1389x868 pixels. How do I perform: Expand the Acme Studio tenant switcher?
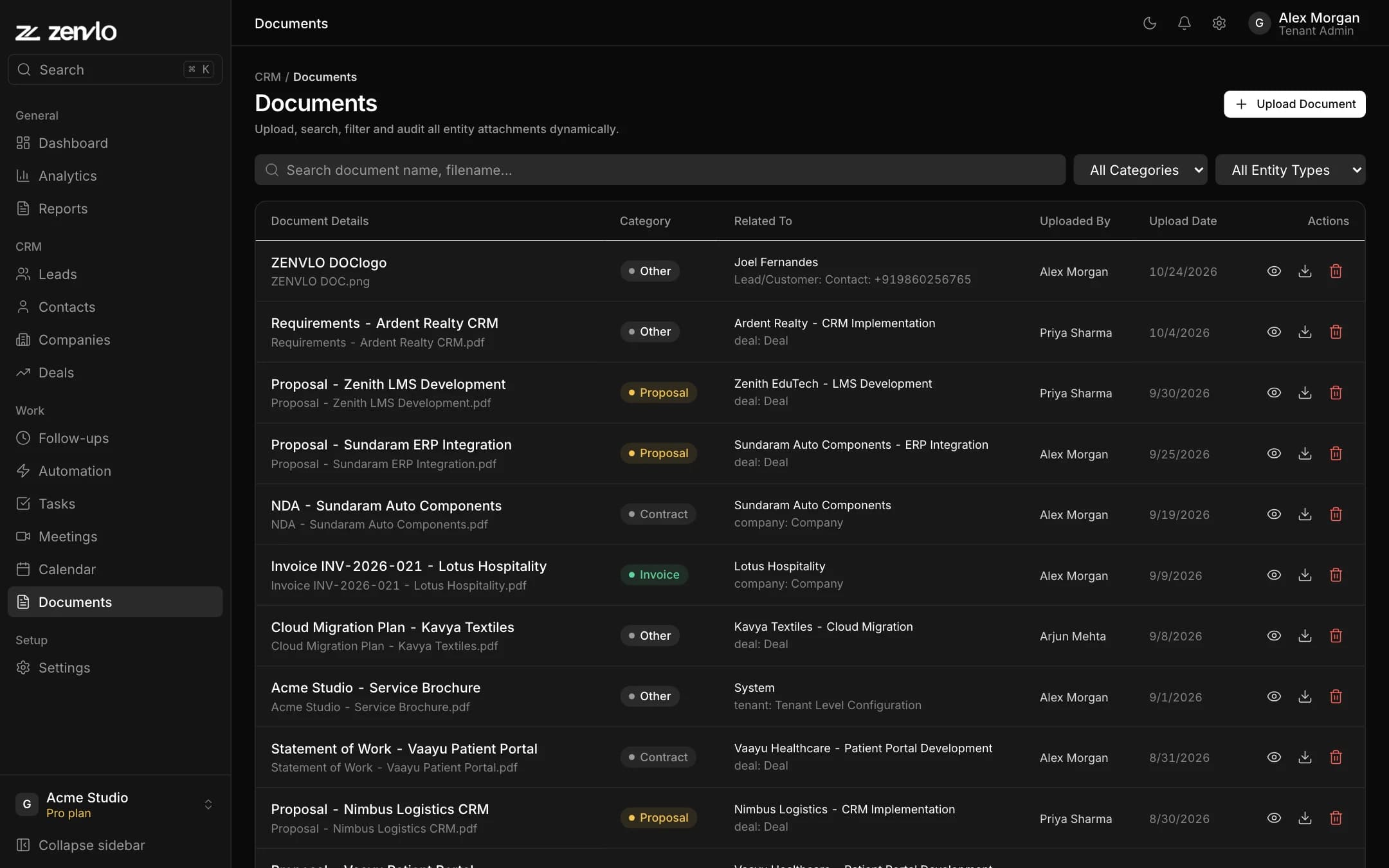click(115, 804)
